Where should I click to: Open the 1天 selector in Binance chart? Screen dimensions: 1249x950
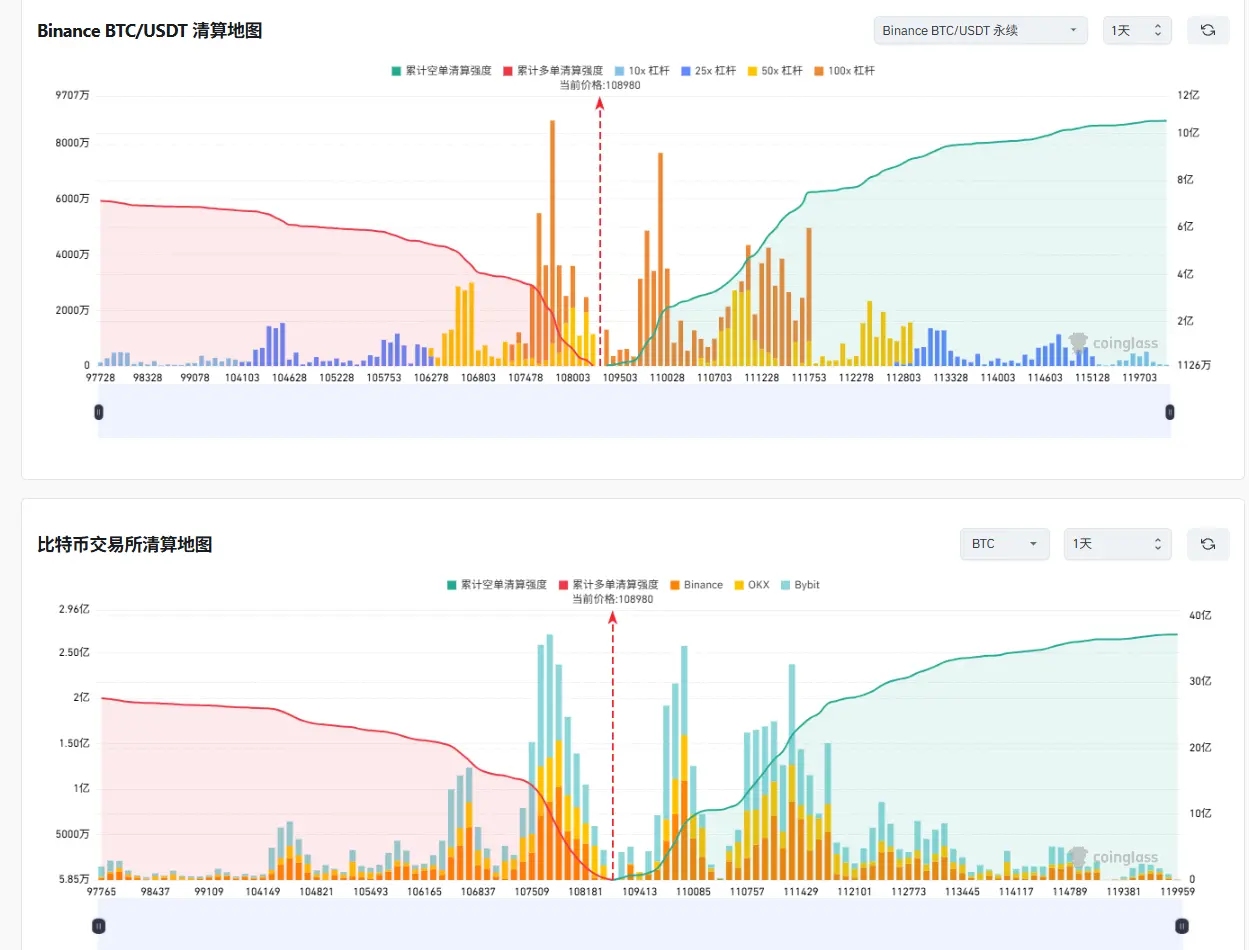(1137, 31)
